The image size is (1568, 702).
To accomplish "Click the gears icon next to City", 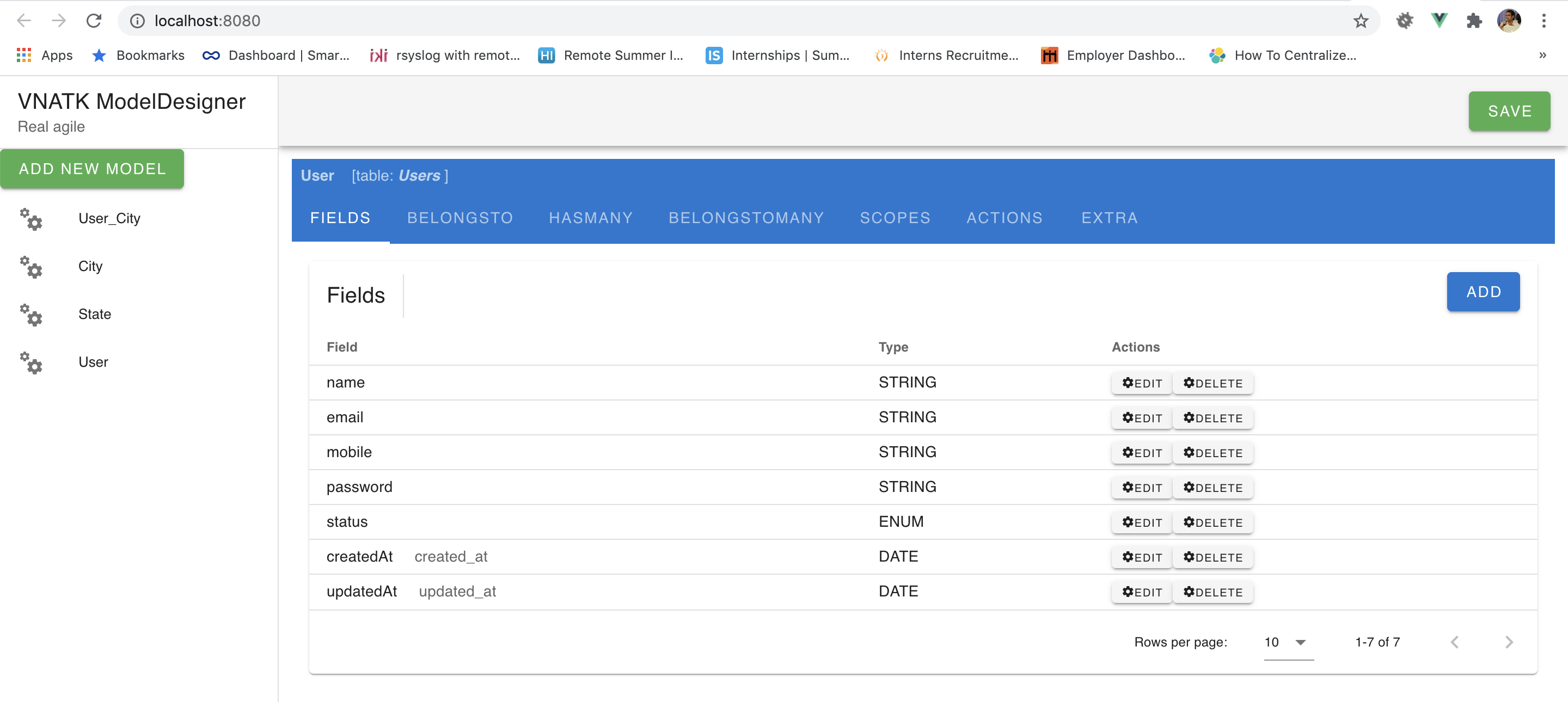I will click(30, 267).
